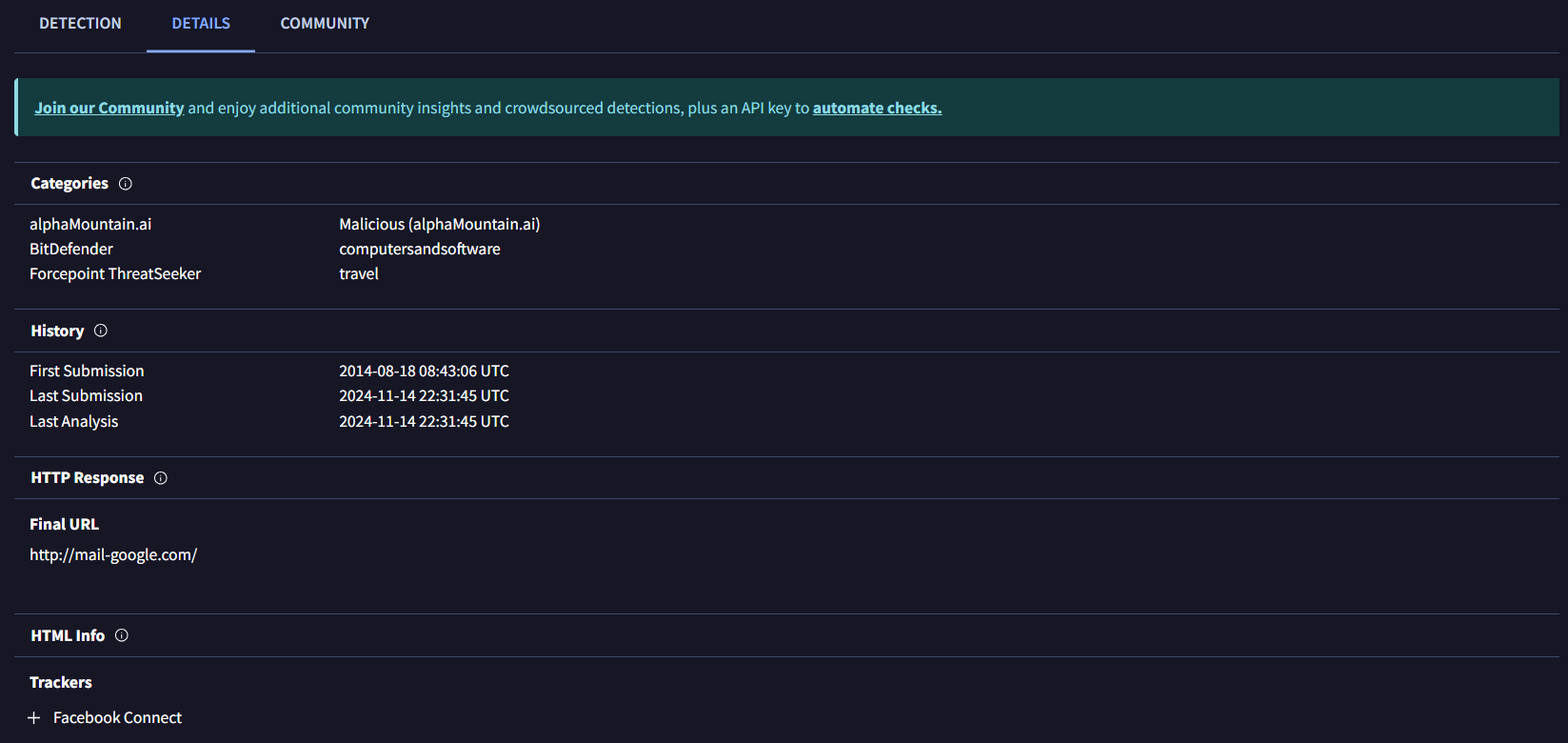Select the First Submission date value
Screen dimensions: 1568x743
[424, 371]
